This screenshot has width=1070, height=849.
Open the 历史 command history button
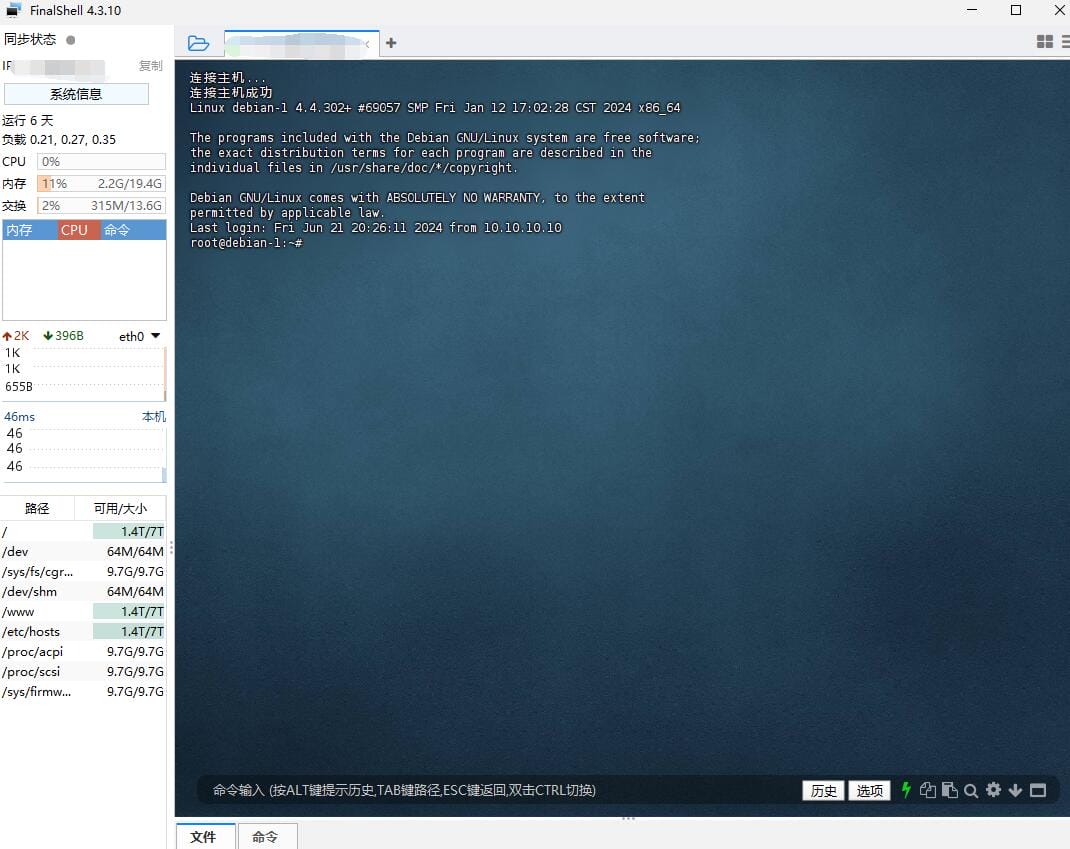pyautogui.click(x=823, y=790)
